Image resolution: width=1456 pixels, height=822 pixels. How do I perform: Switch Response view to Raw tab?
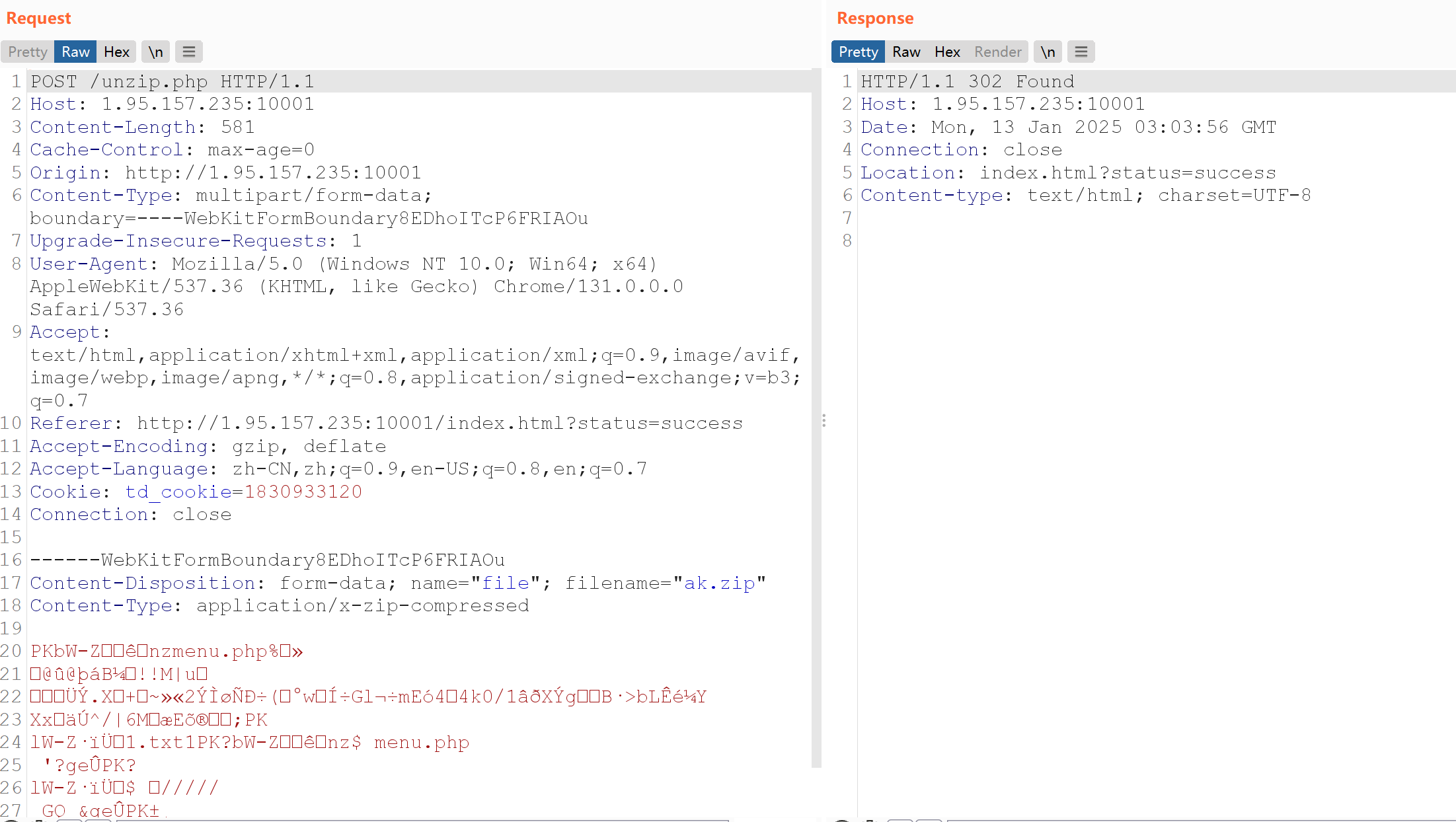[x=906, y=52]
